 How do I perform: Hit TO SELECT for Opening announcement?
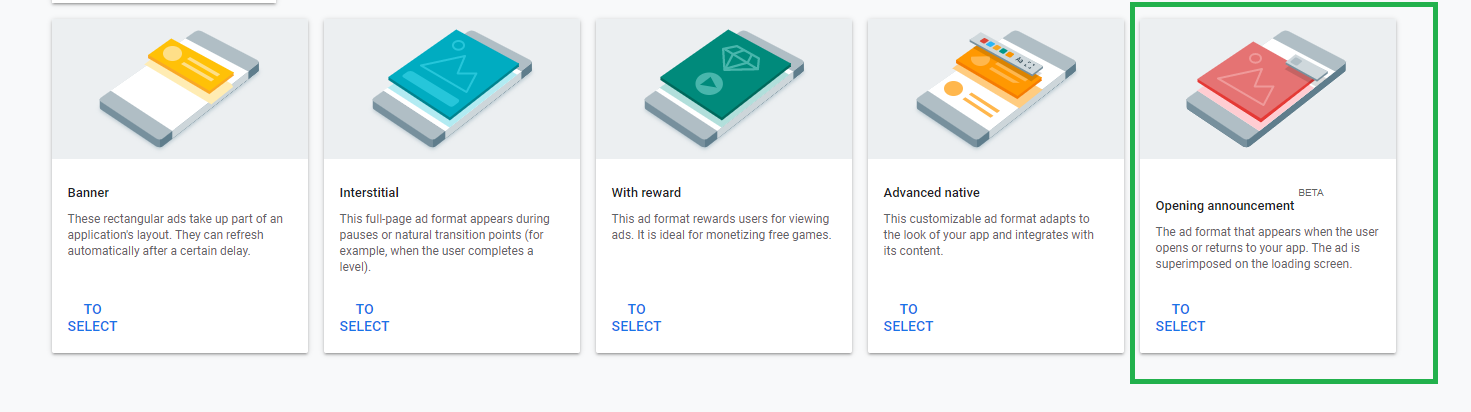click(1180, 318)
